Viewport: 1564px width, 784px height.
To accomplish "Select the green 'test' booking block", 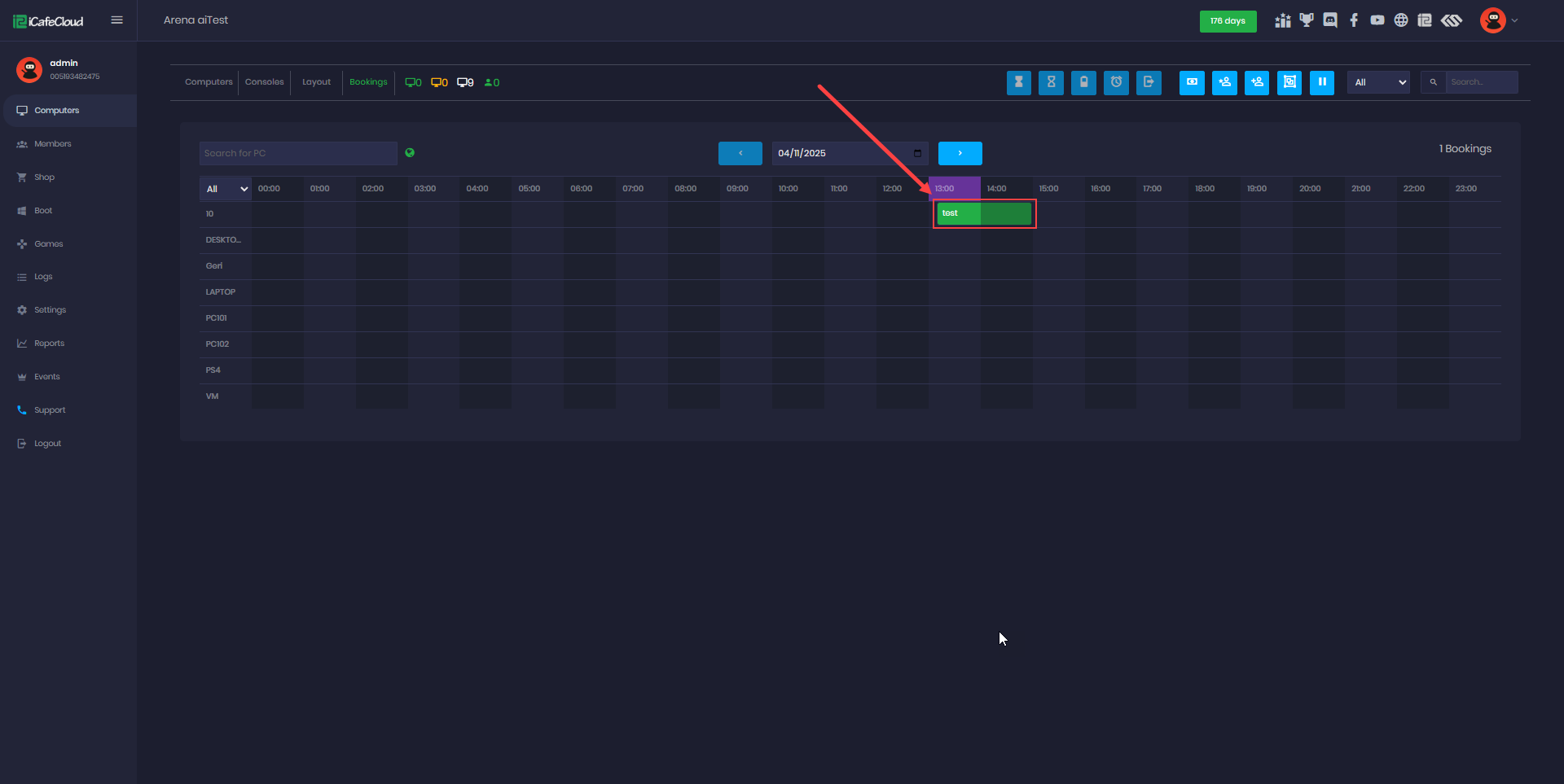I will point(984,213).
